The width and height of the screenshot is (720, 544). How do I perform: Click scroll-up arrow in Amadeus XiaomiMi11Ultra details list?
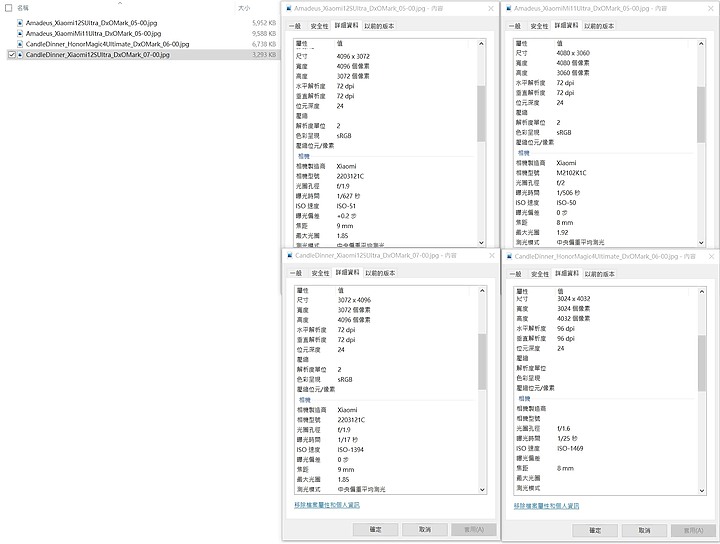[701, 44]
